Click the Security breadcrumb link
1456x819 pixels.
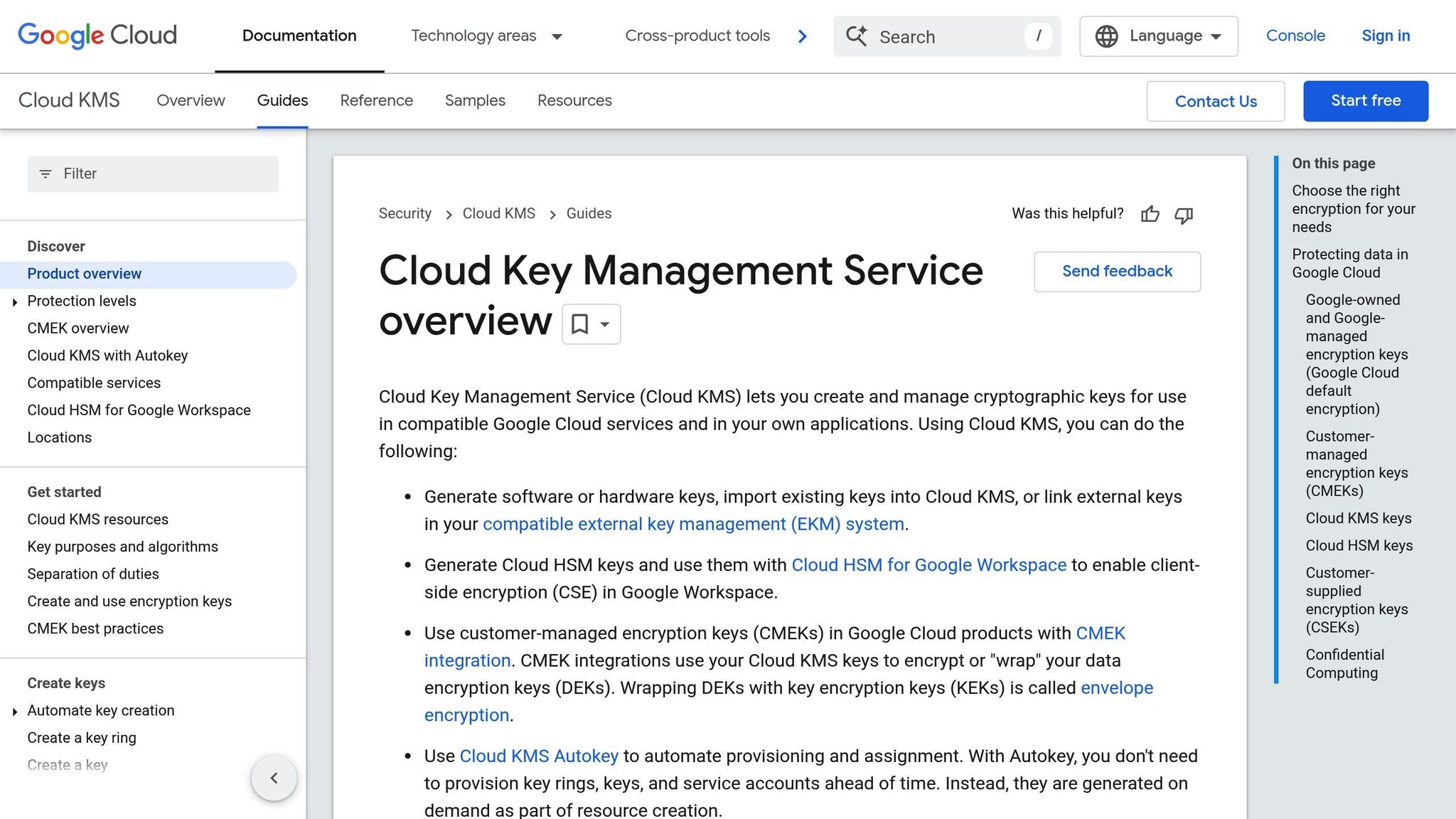tap(405, 213)
